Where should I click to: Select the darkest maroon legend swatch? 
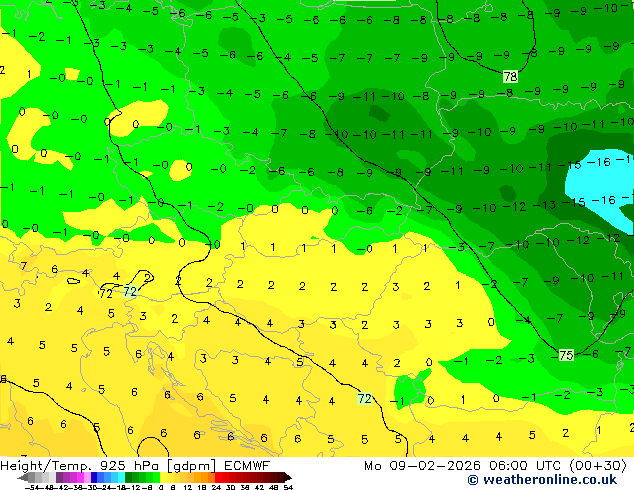[280, 477]
